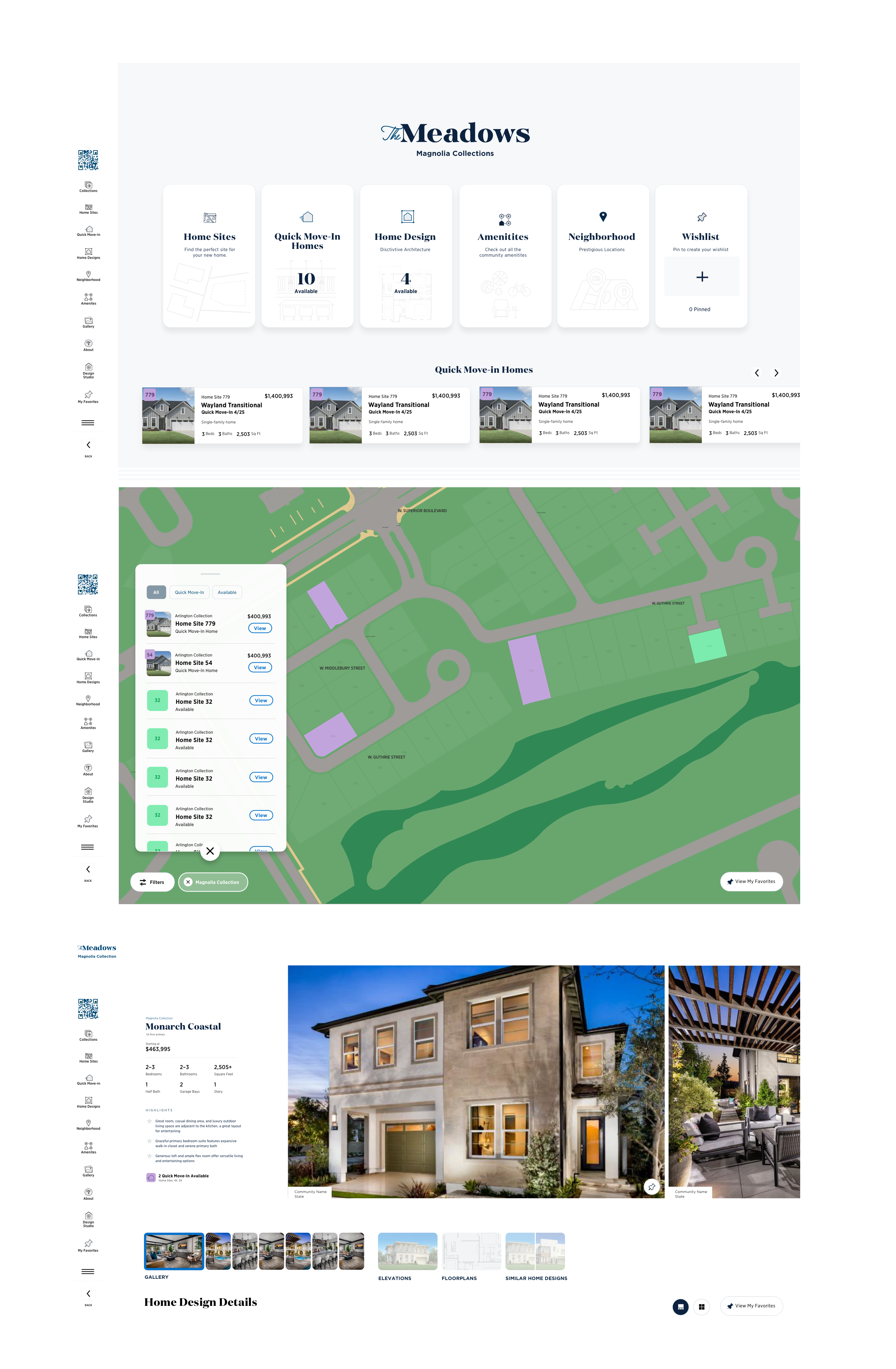Select the Quick Move-In filter tab in the site list

(x=189, y=592)
